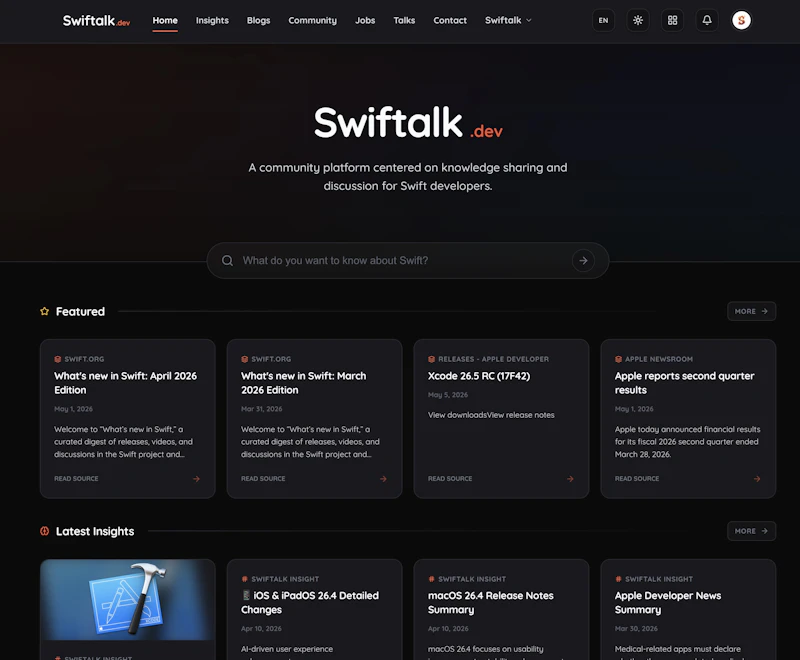Open the Jobs page
The height and width of the screenshot is (660, 800).
tap(365, 20)
